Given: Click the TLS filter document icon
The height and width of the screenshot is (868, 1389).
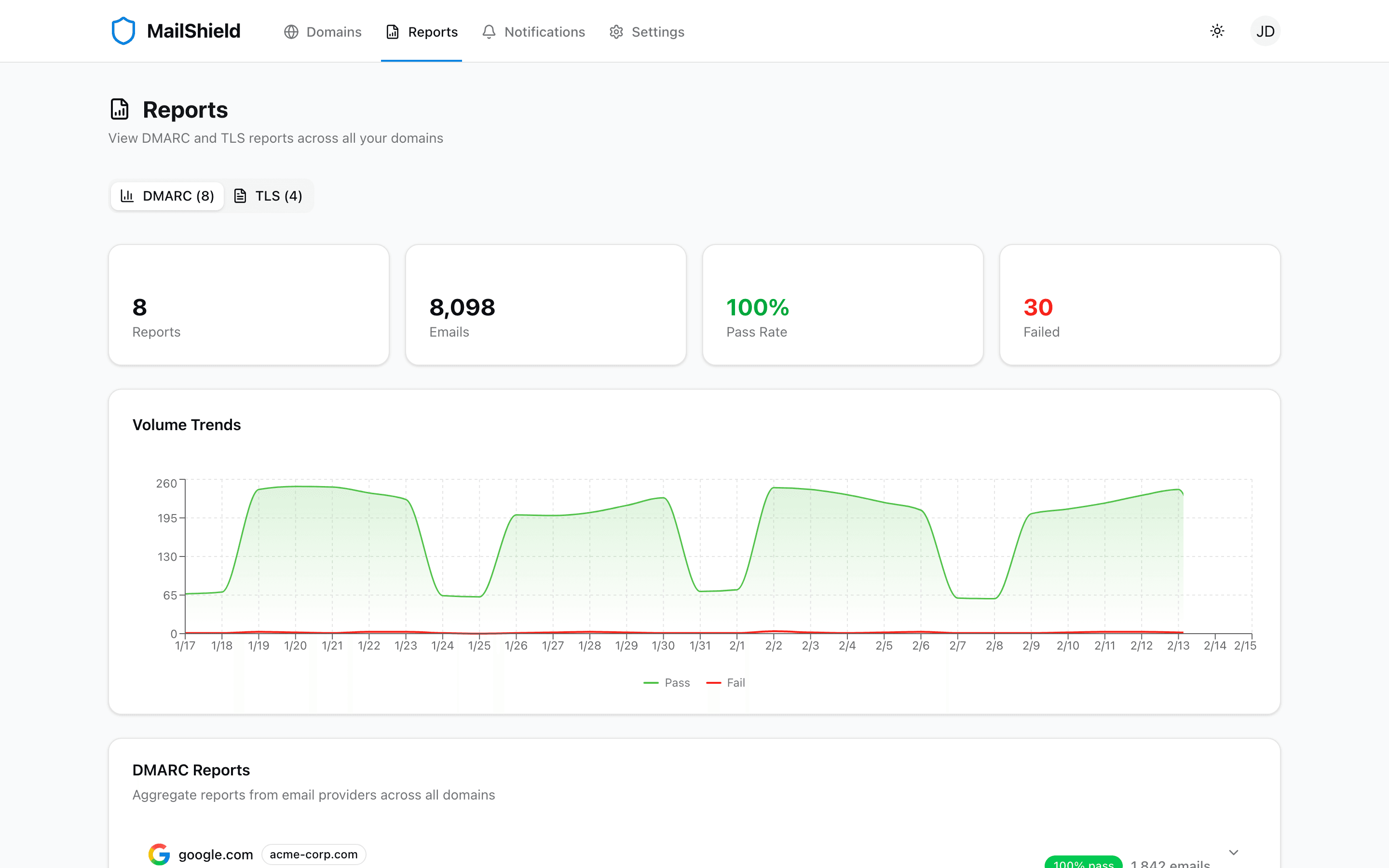Looking at the screenshot, I should (x=241, y=196).
